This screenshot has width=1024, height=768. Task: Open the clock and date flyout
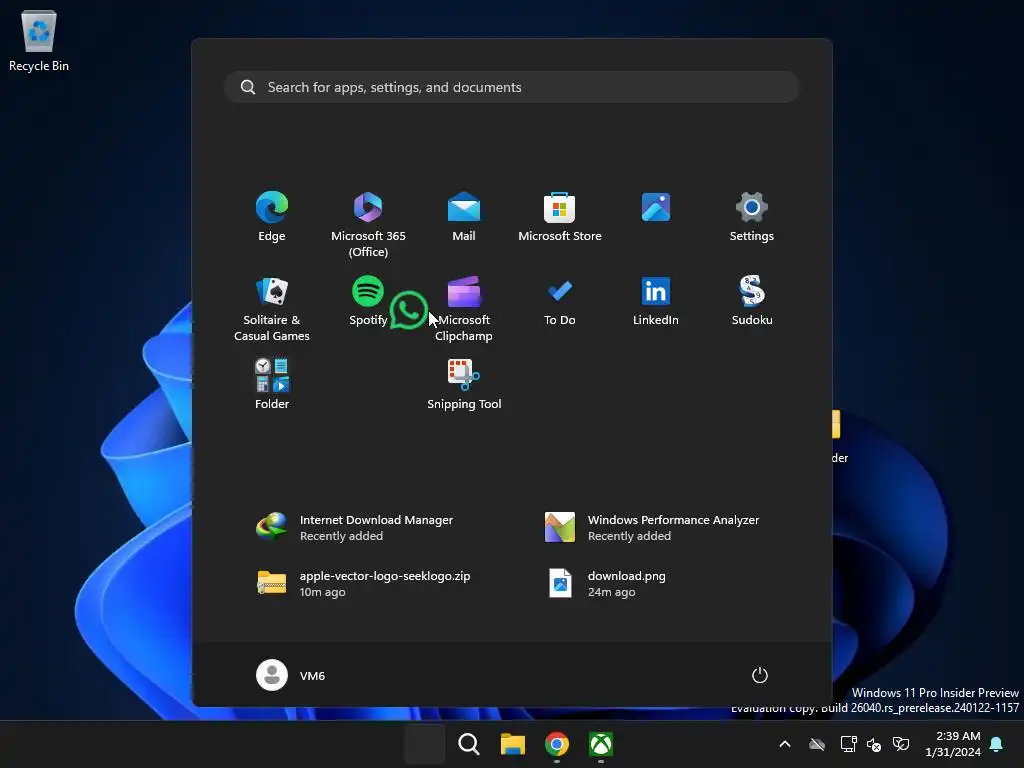coord(953,744)
